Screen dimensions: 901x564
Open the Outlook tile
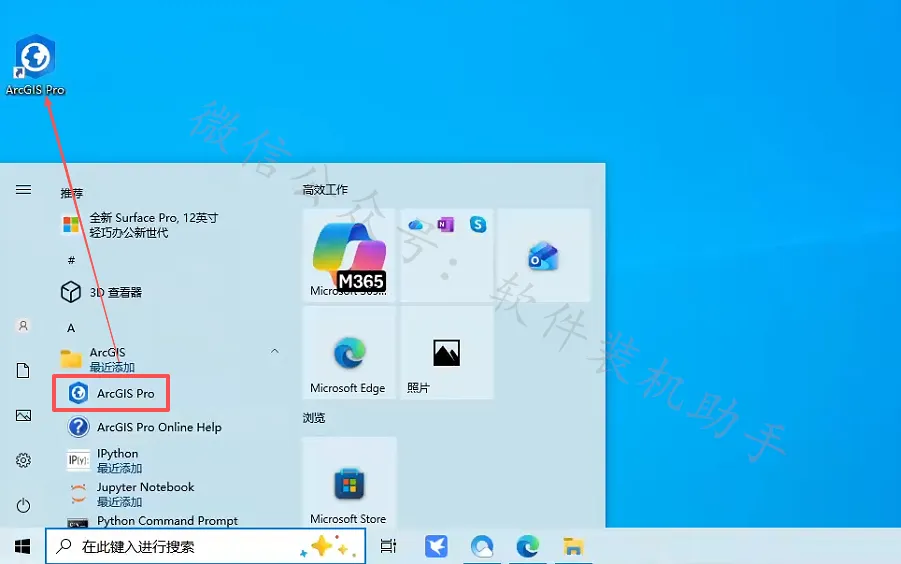tap(544, 255)
